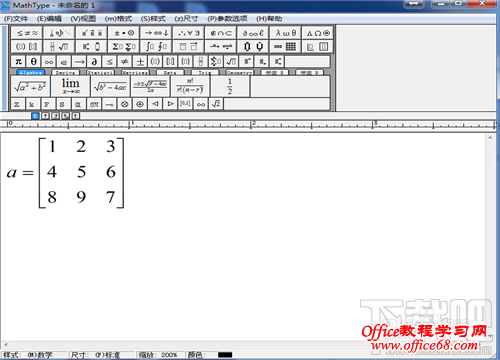This screenshot has width=500, height=360.
Task: Insert the circled times ⊗ symbol in bottom bar
Action: [x=124, y=104]
